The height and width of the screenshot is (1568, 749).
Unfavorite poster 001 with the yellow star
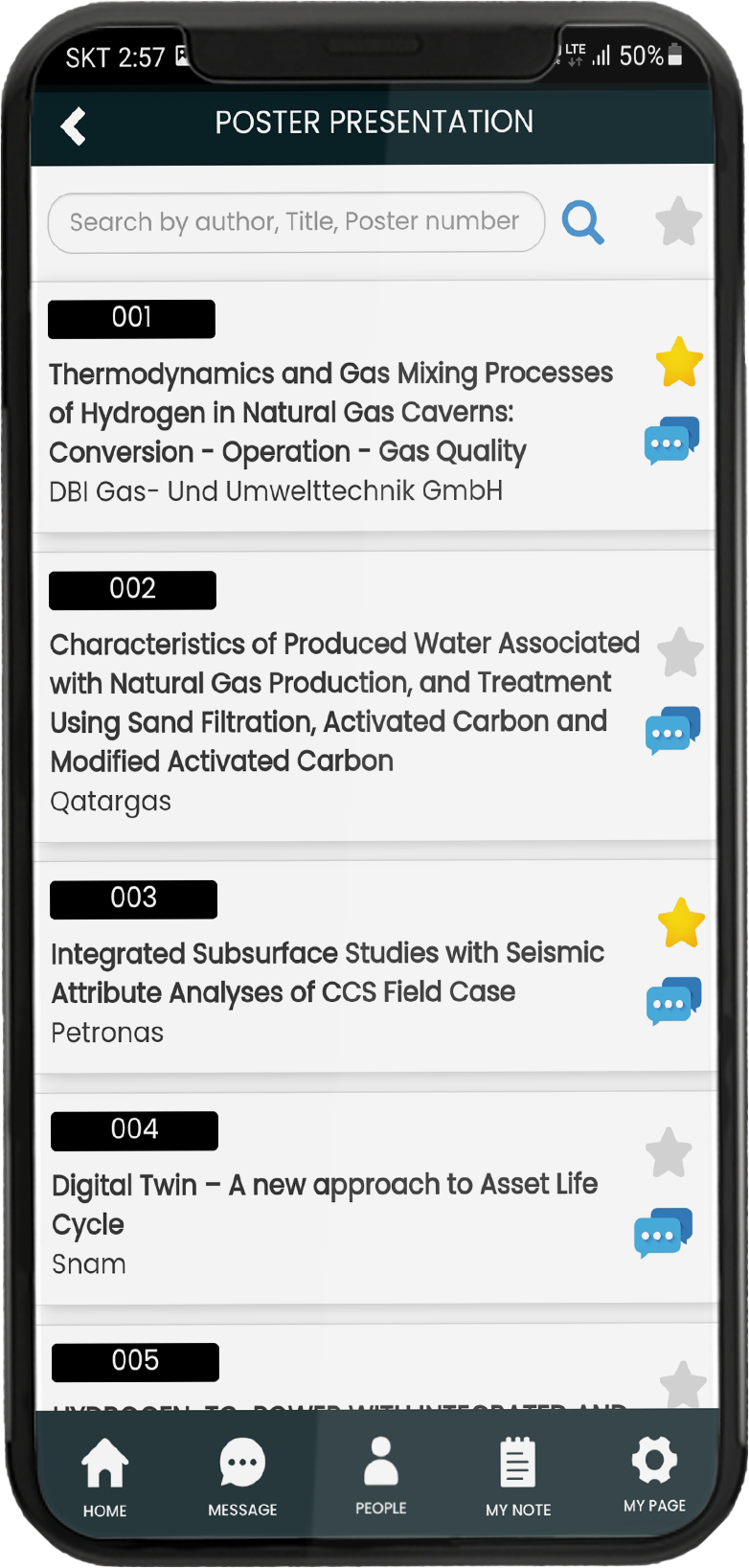(x=679, y=362)
